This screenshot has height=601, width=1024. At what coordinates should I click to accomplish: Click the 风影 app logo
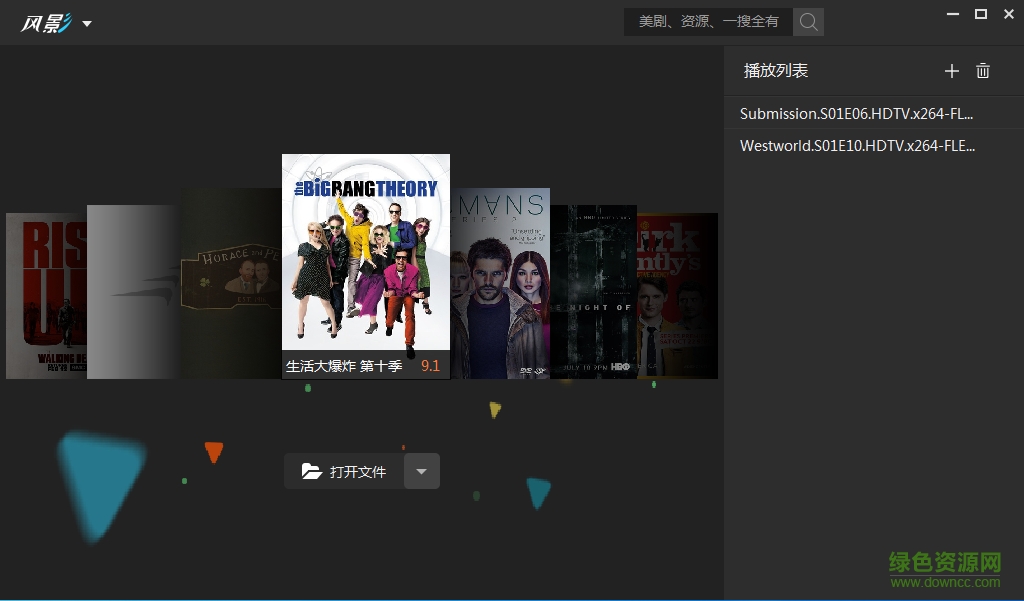coord(45,24)
